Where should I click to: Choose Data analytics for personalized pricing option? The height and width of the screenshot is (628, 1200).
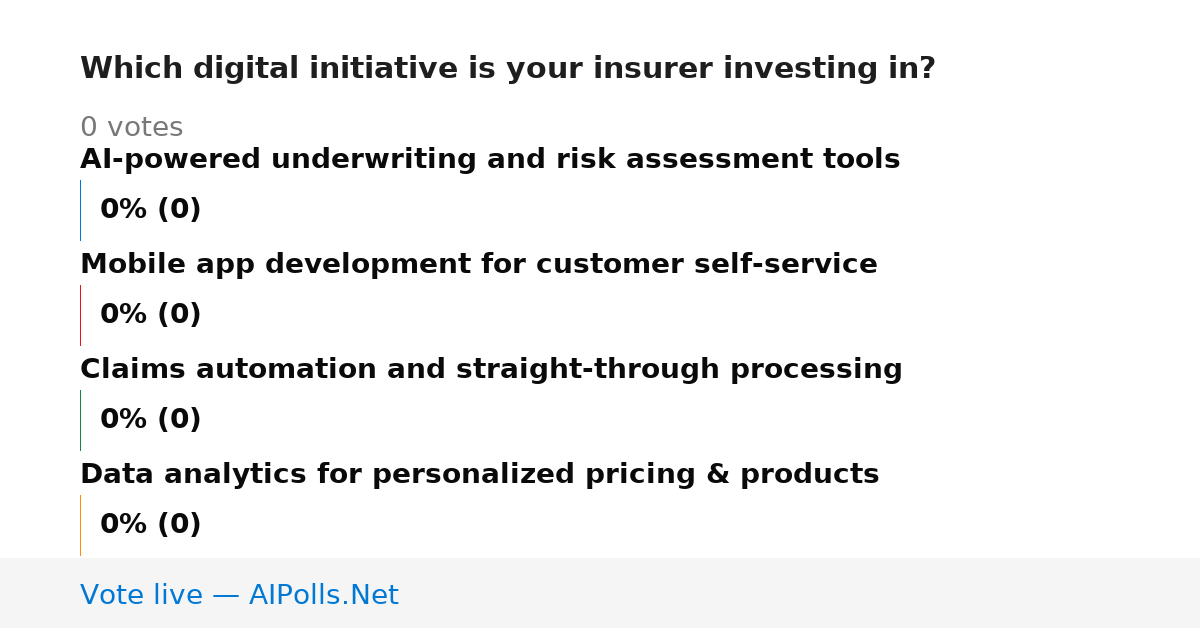pos(480,475)
